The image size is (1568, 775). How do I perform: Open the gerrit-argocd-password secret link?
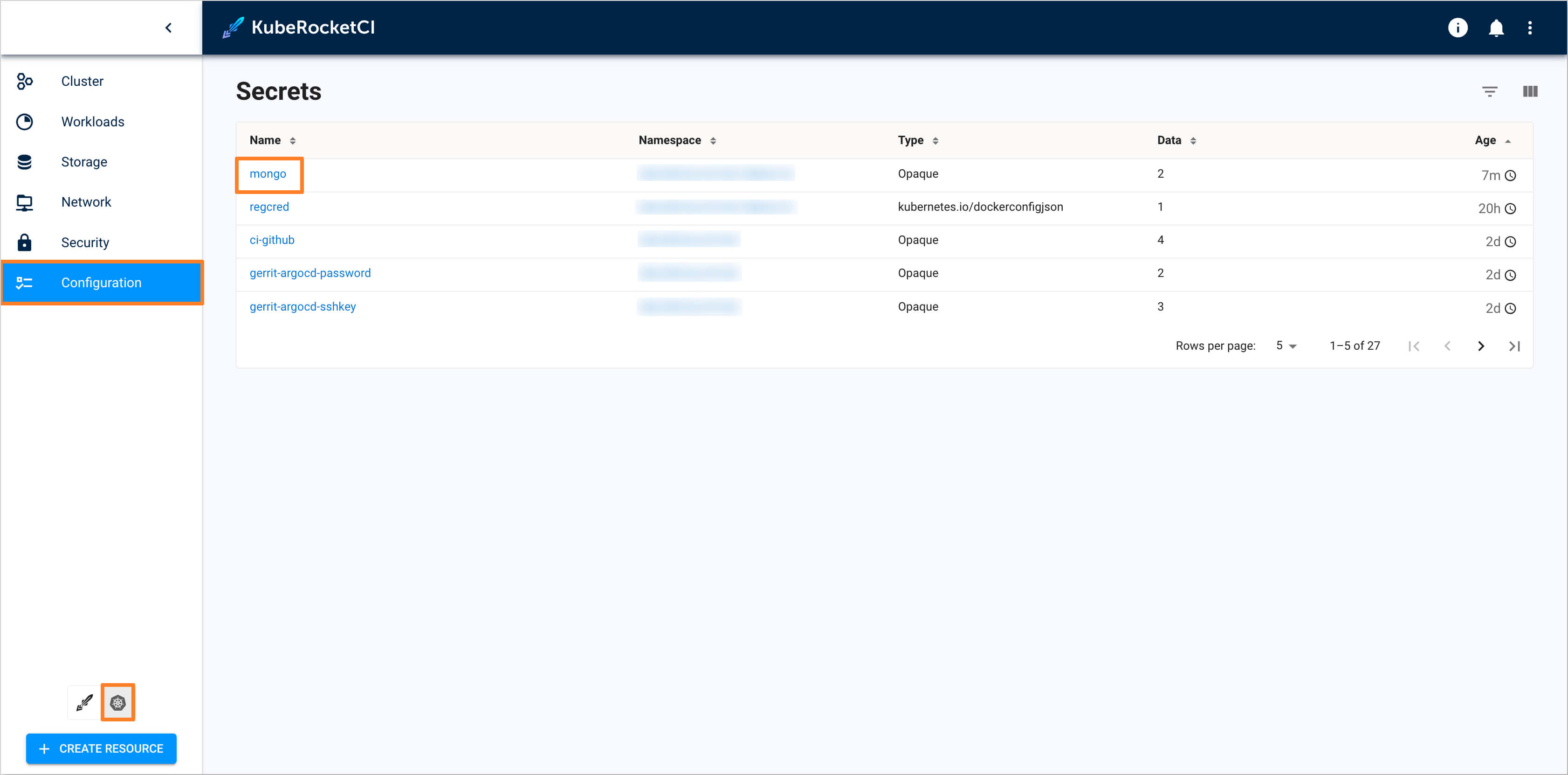(x=310, y=273)
